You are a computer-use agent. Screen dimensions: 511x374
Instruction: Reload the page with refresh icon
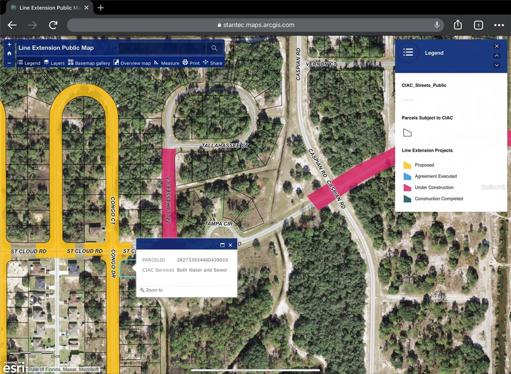click(53, 25)
